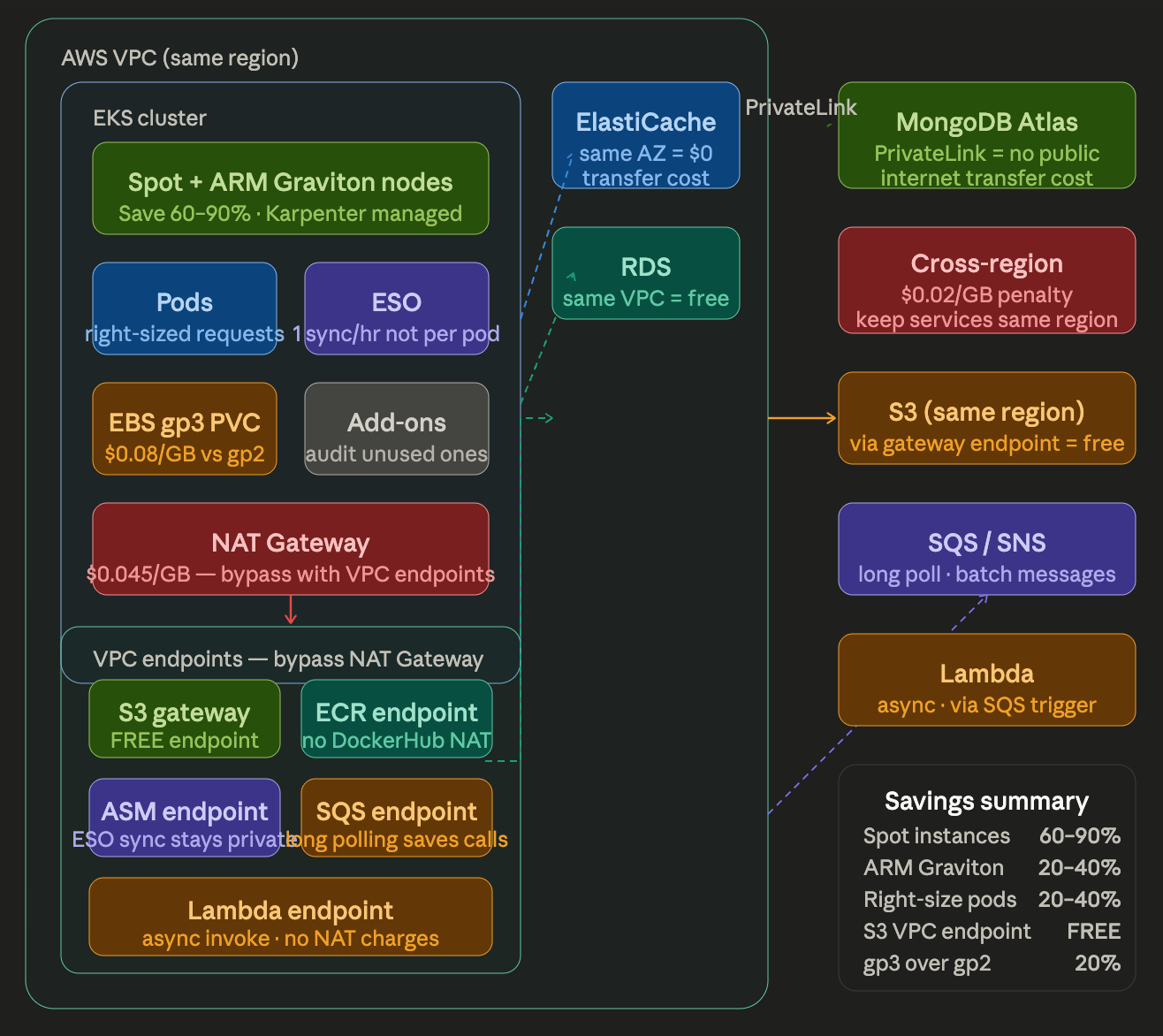Click the '60–90%' savings value
Image resolution: width=1163 pixels, height=1036 pixels.
click(x=1080, y=836)
